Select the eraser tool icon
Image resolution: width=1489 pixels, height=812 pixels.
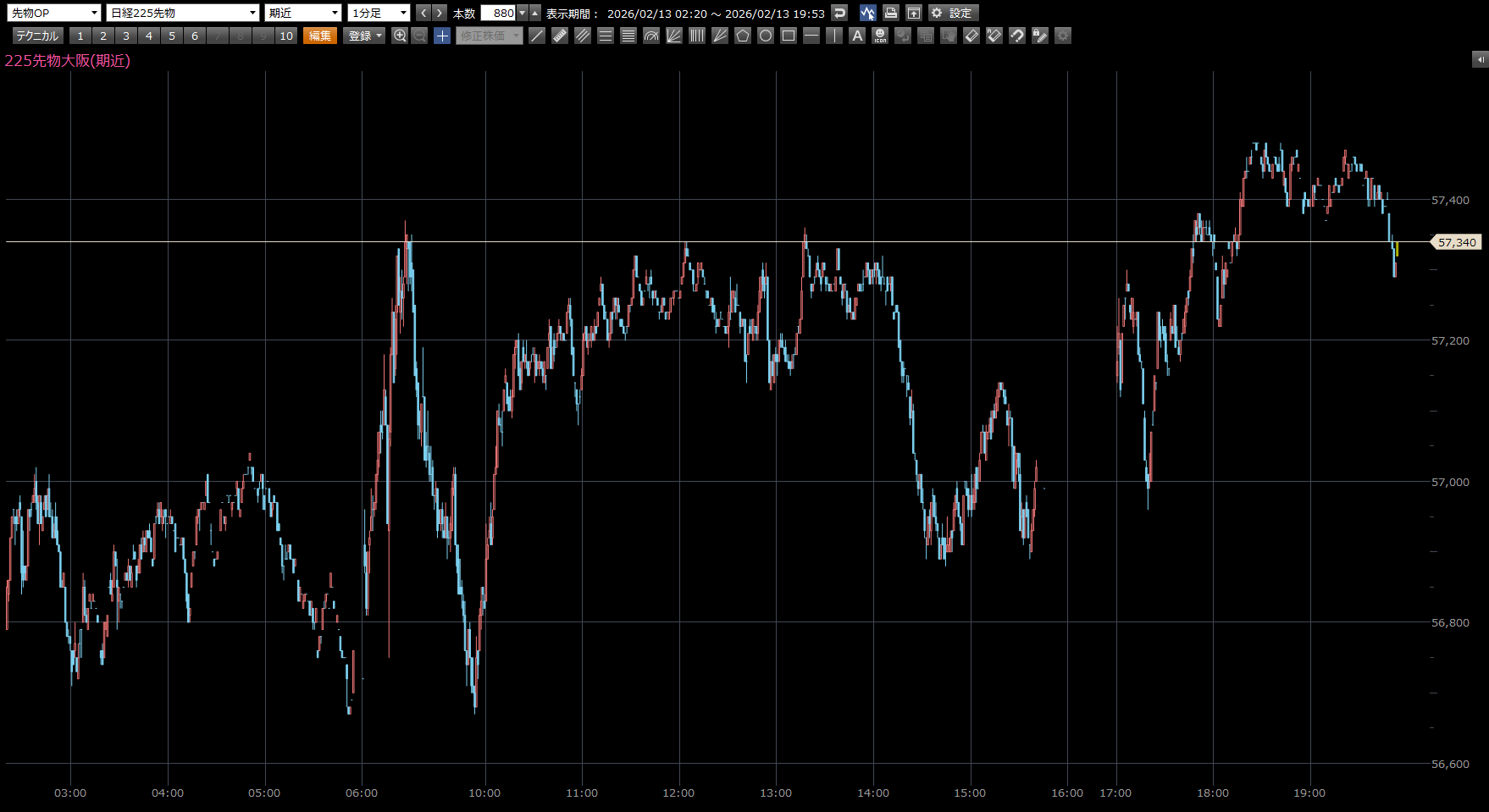click(971, 36)
